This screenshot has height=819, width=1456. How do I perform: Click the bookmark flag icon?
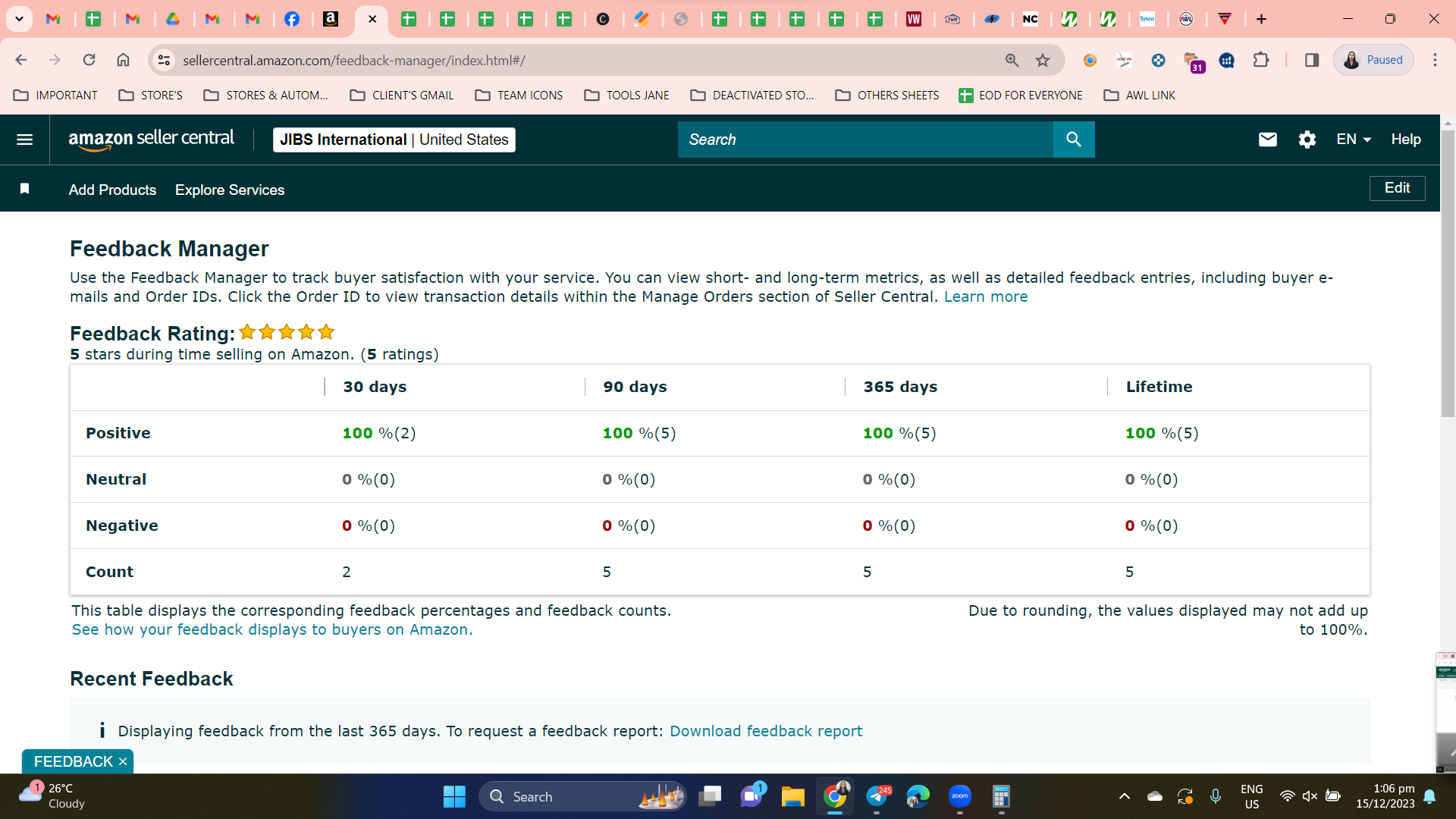(x=24, y=189)
